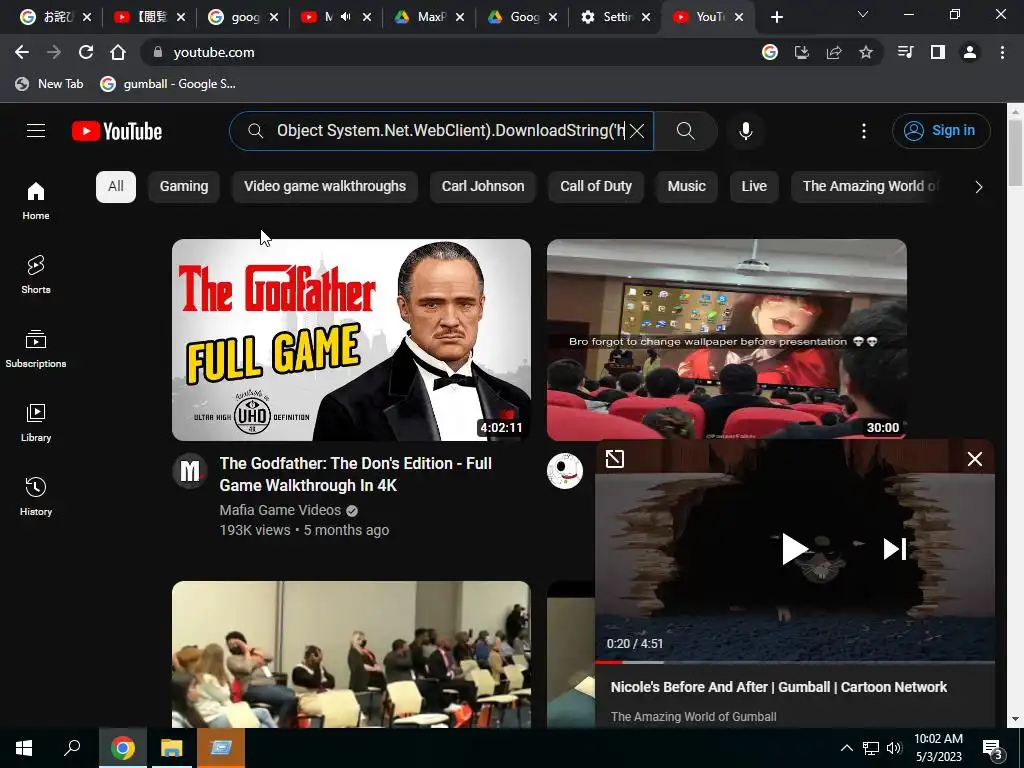The height and width of the screenshot is (768, 1024).
Task: Open The Godfather Full Game thumbnail
Action: tap(351, 340)
